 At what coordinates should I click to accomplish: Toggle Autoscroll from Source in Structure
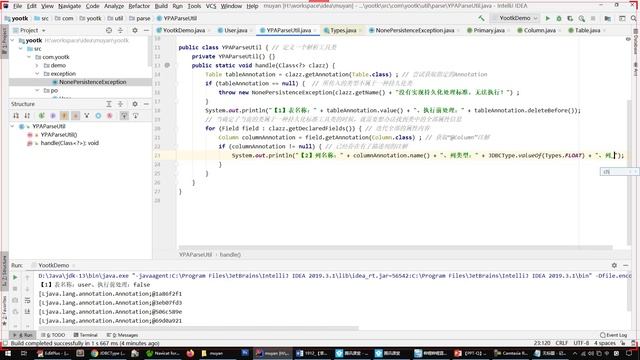tap(136, 116)
